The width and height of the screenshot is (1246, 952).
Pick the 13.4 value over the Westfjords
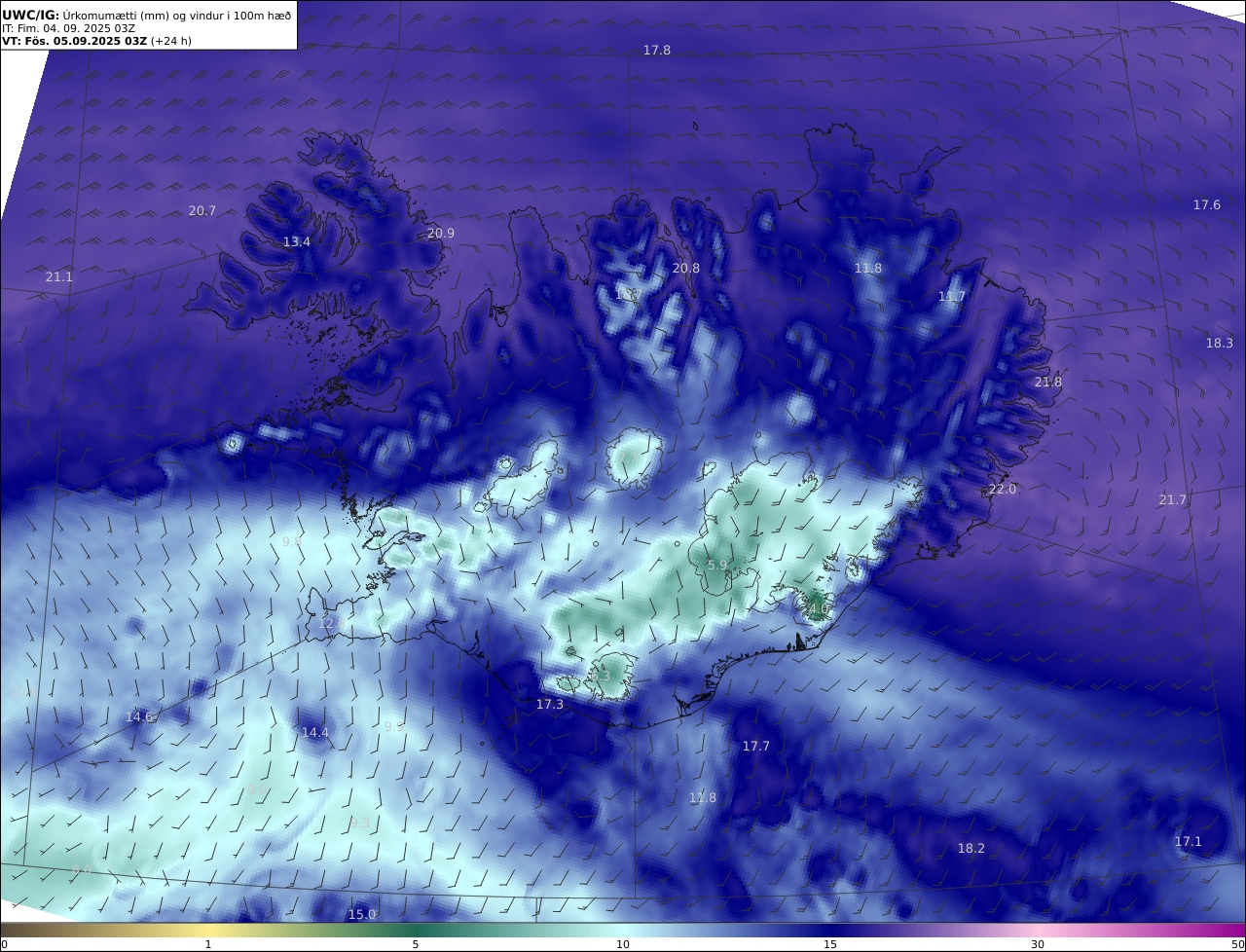(x=297, y=241)
